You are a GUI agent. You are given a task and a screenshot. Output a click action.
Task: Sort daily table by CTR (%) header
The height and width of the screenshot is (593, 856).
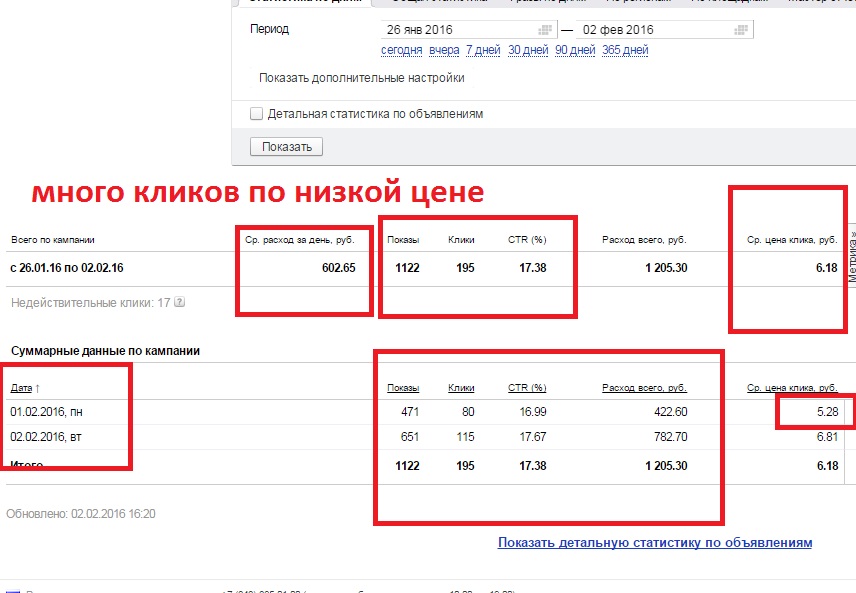[527, 388]
